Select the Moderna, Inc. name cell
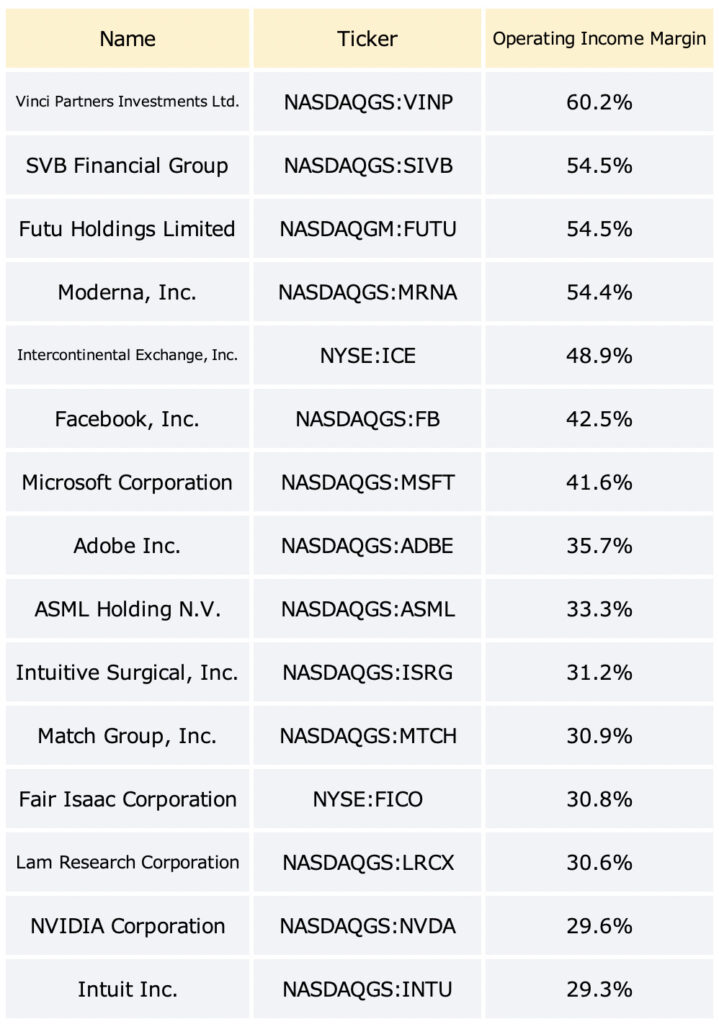 coord(127,292)
